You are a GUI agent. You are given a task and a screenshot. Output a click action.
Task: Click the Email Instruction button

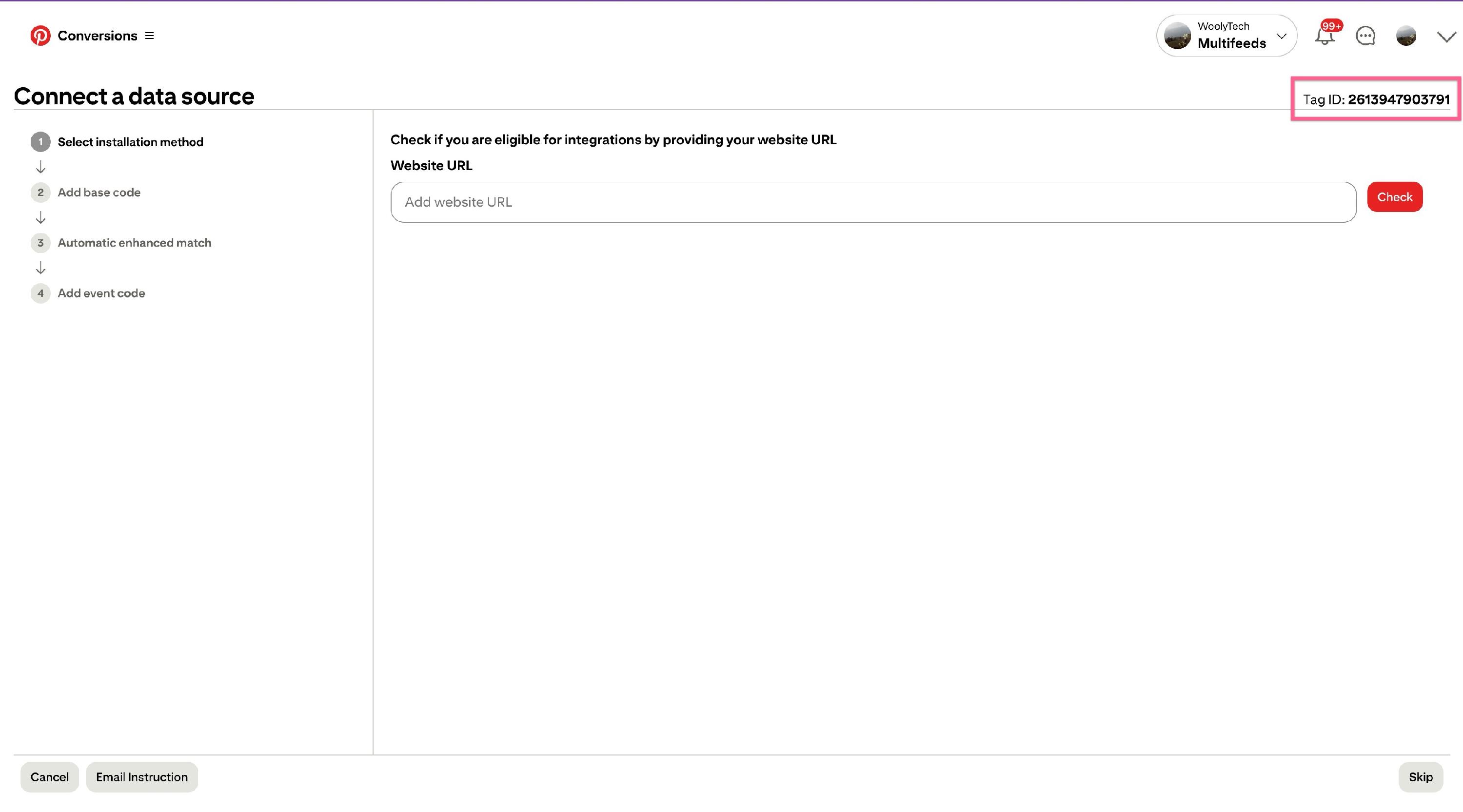click(142, 777)
